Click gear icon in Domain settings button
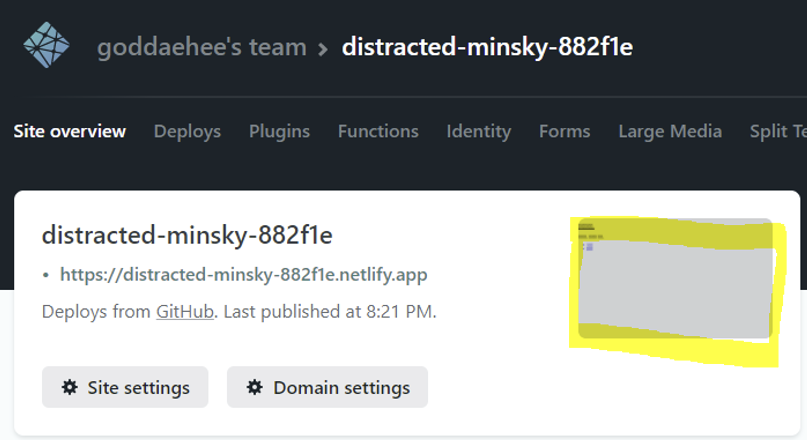This screenshot has width=807, height=440. click(x=254, y=387)
